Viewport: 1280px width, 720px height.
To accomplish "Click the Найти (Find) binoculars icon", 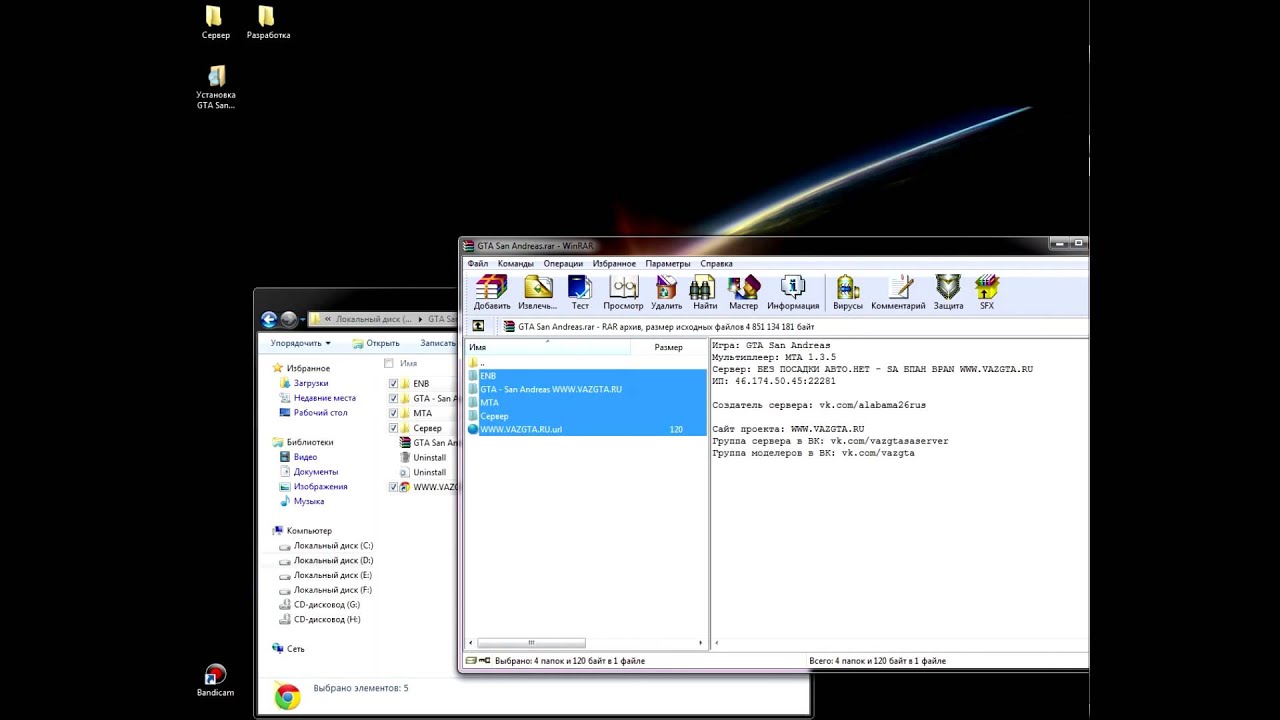I will point(705,292).
